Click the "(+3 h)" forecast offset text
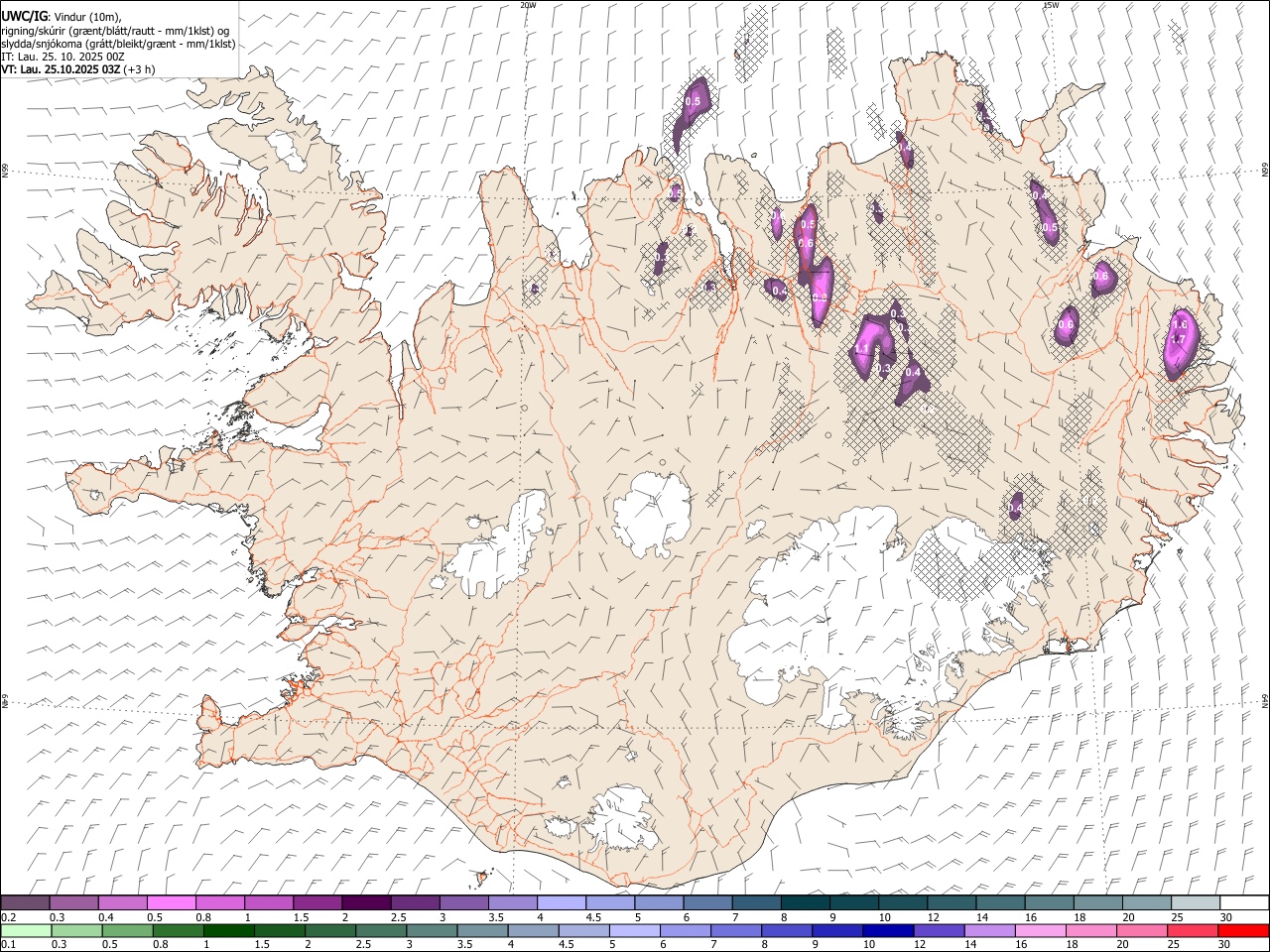Viewport: 1270px width, 952px height. (141, 69)
